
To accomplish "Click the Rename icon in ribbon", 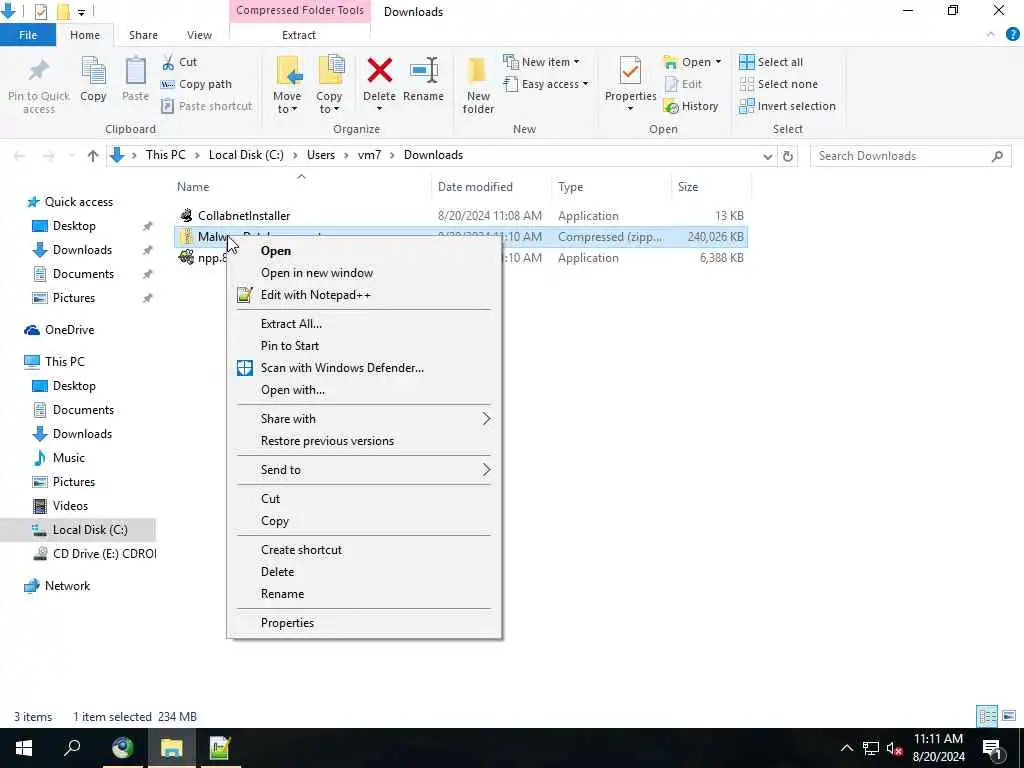I will pyautogui.click(x=424, y=71).
